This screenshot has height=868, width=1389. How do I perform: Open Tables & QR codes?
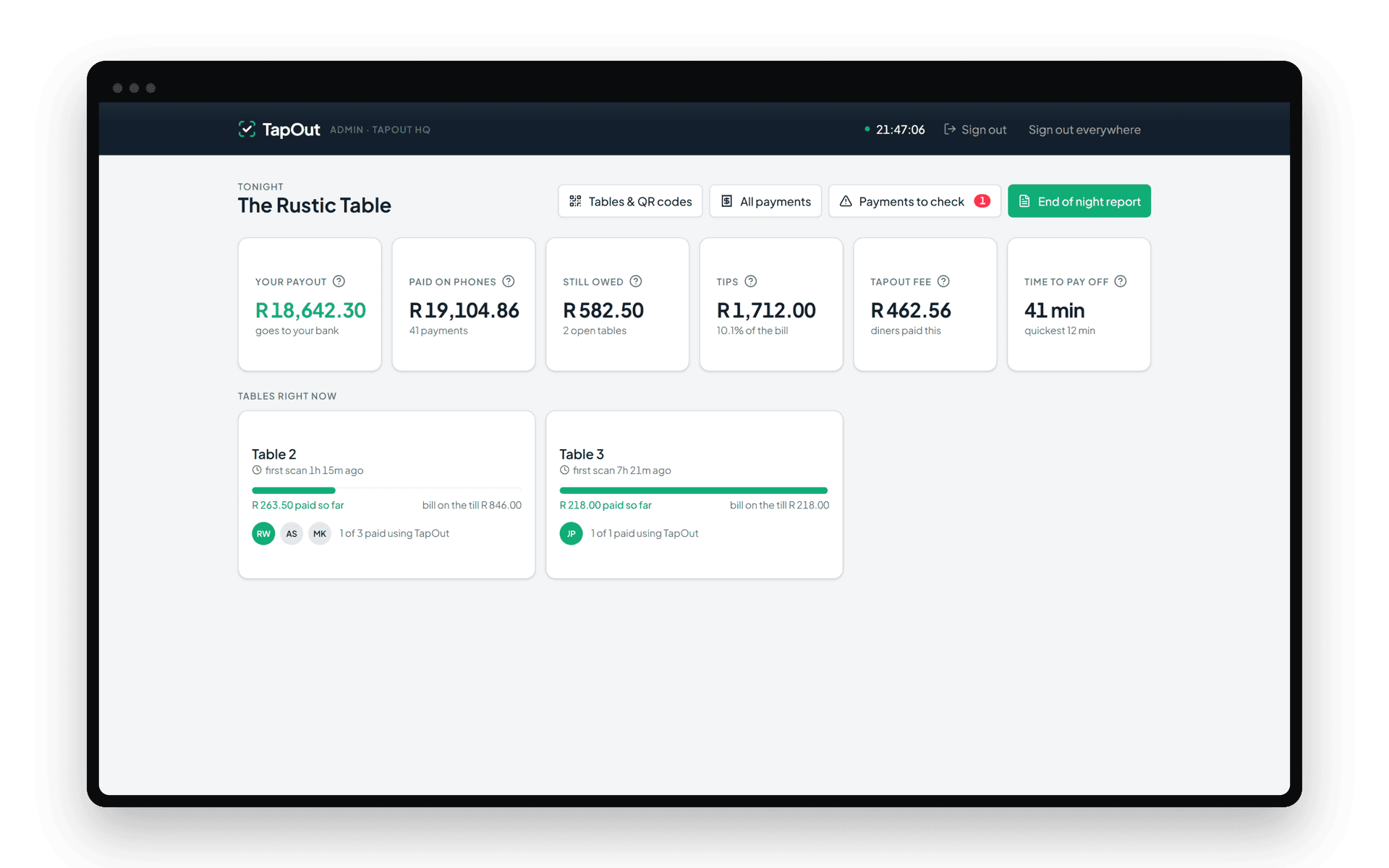coord(630,201)
